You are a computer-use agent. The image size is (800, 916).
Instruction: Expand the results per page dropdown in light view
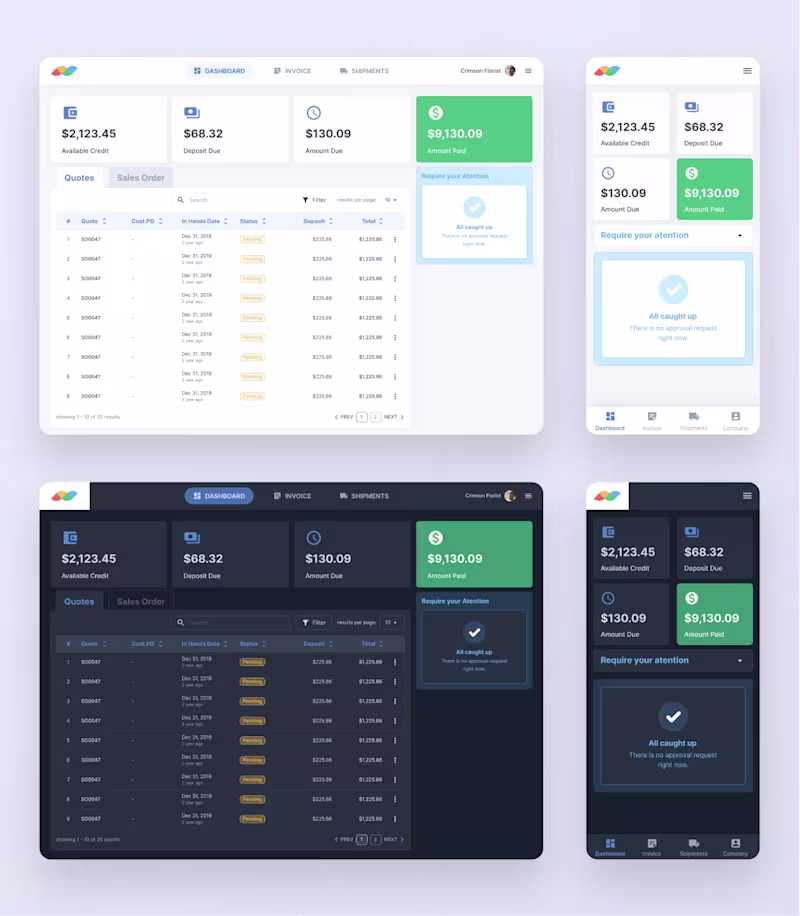[x=390, y=200]
